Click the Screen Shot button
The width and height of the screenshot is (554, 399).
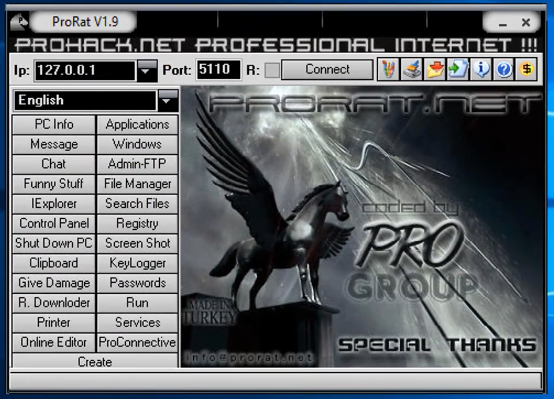pos(137,243)
